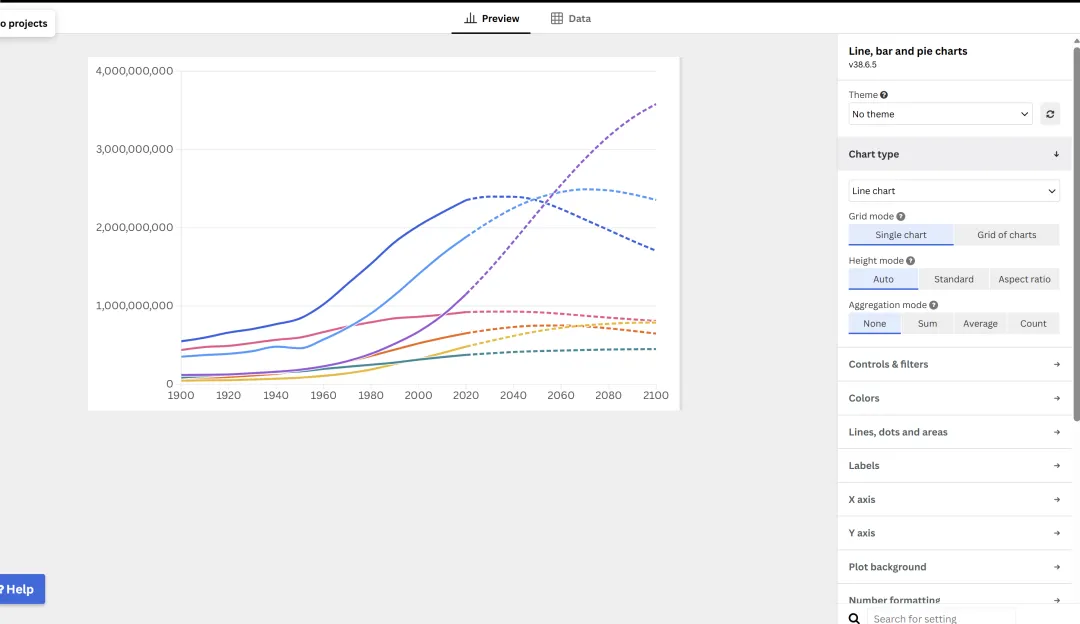Click the Aggregation mode help icon
The width and height of the screenshot is (1080, 624).
coord(933,305)
